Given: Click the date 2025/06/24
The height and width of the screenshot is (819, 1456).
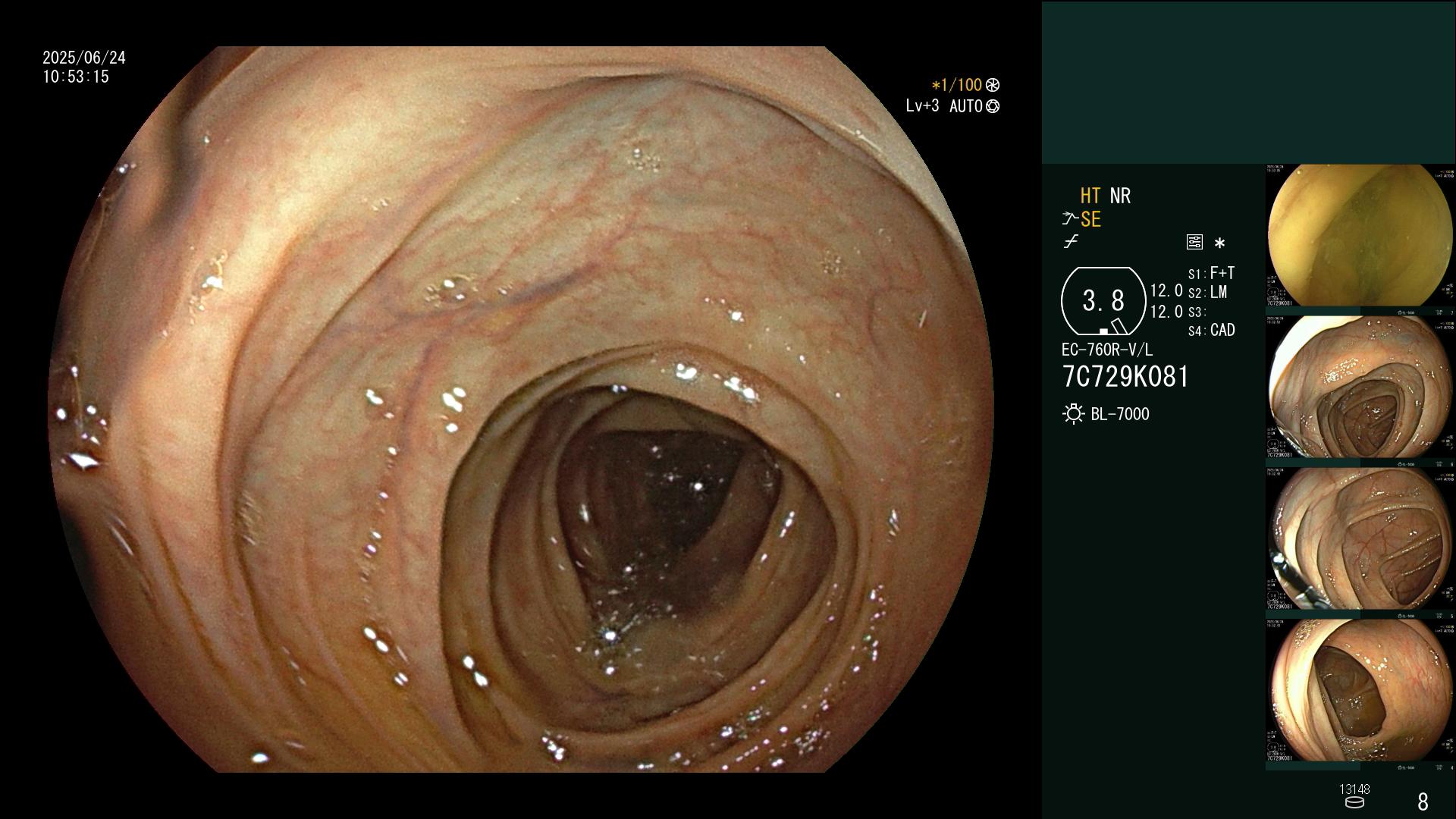Looking at the screenshot, I should point(84,58).
